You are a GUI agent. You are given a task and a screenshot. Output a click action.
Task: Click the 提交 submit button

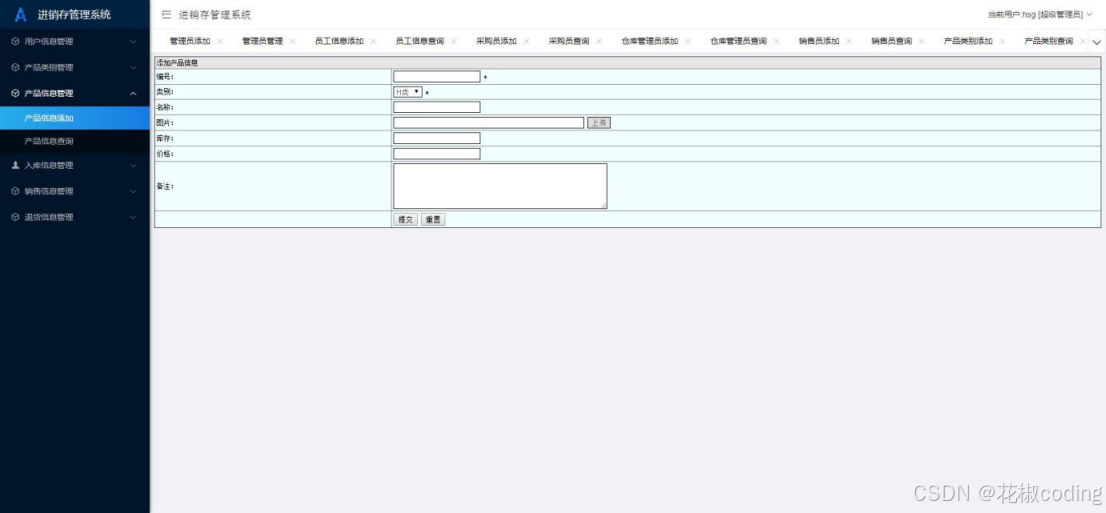pyautogui.click(x=406, y=220)
